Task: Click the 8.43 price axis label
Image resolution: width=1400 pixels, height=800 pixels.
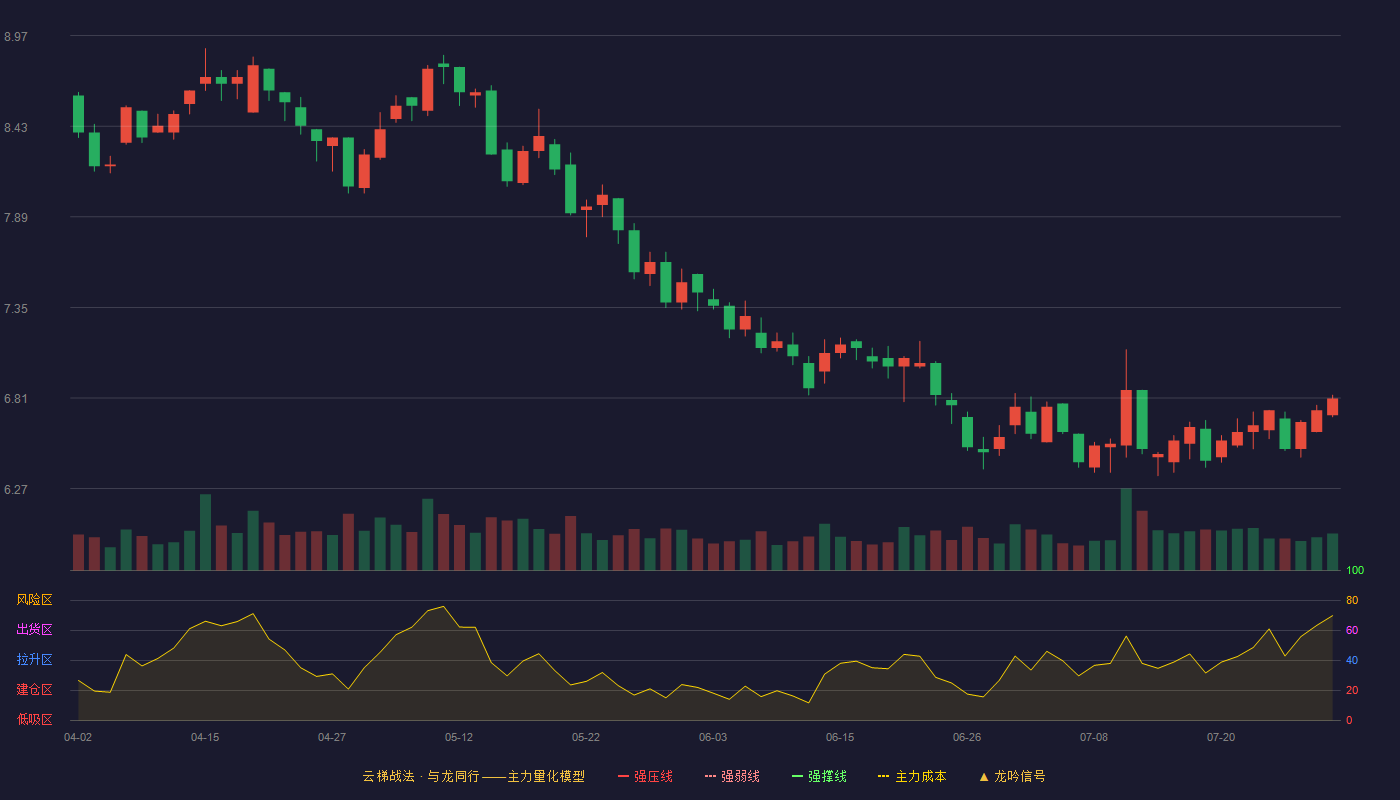Action: pyautogui.click(x=16, y=128)
